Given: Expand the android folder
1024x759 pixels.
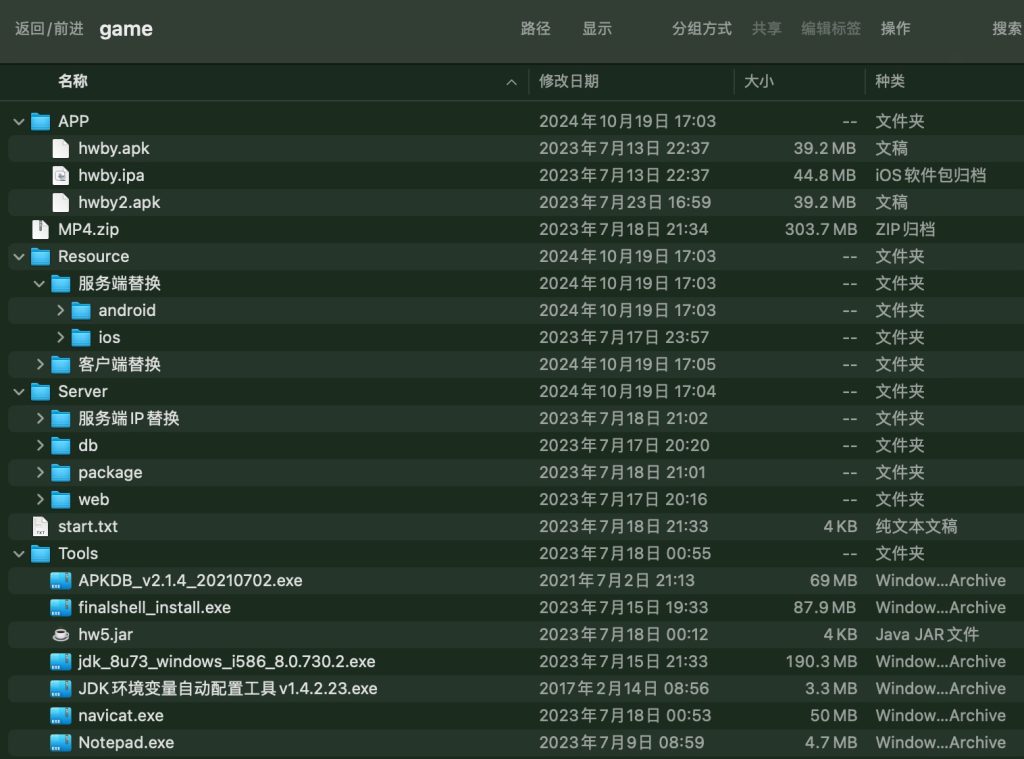Looking at the screenshot, I should coord(60,310).
